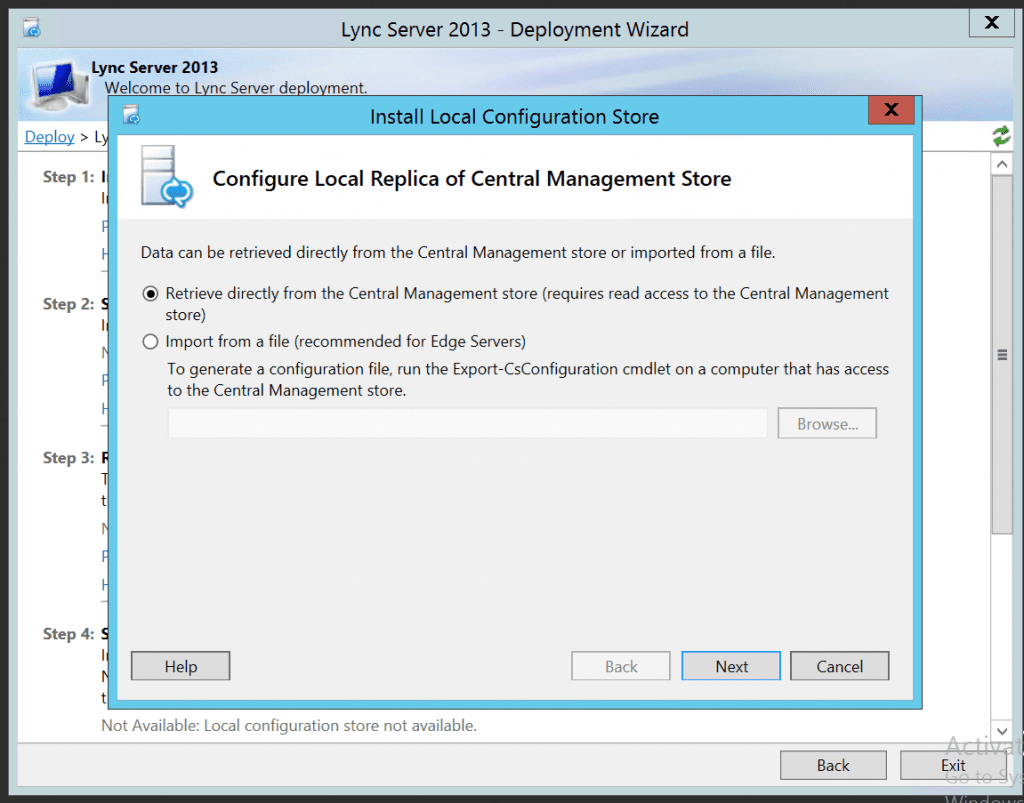Click the server replica icon beside the dialog heading
Screen dimensions: 1024x803
click(166, 178)
